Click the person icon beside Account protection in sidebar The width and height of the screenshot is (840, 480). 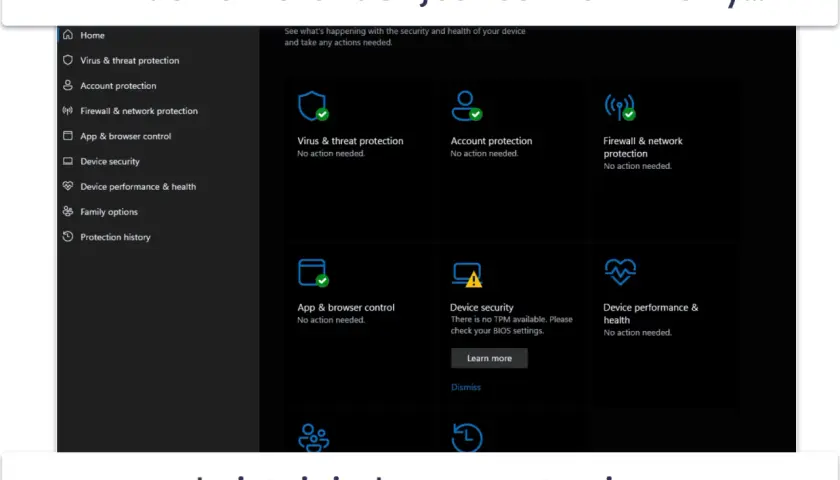click(68, 85)
